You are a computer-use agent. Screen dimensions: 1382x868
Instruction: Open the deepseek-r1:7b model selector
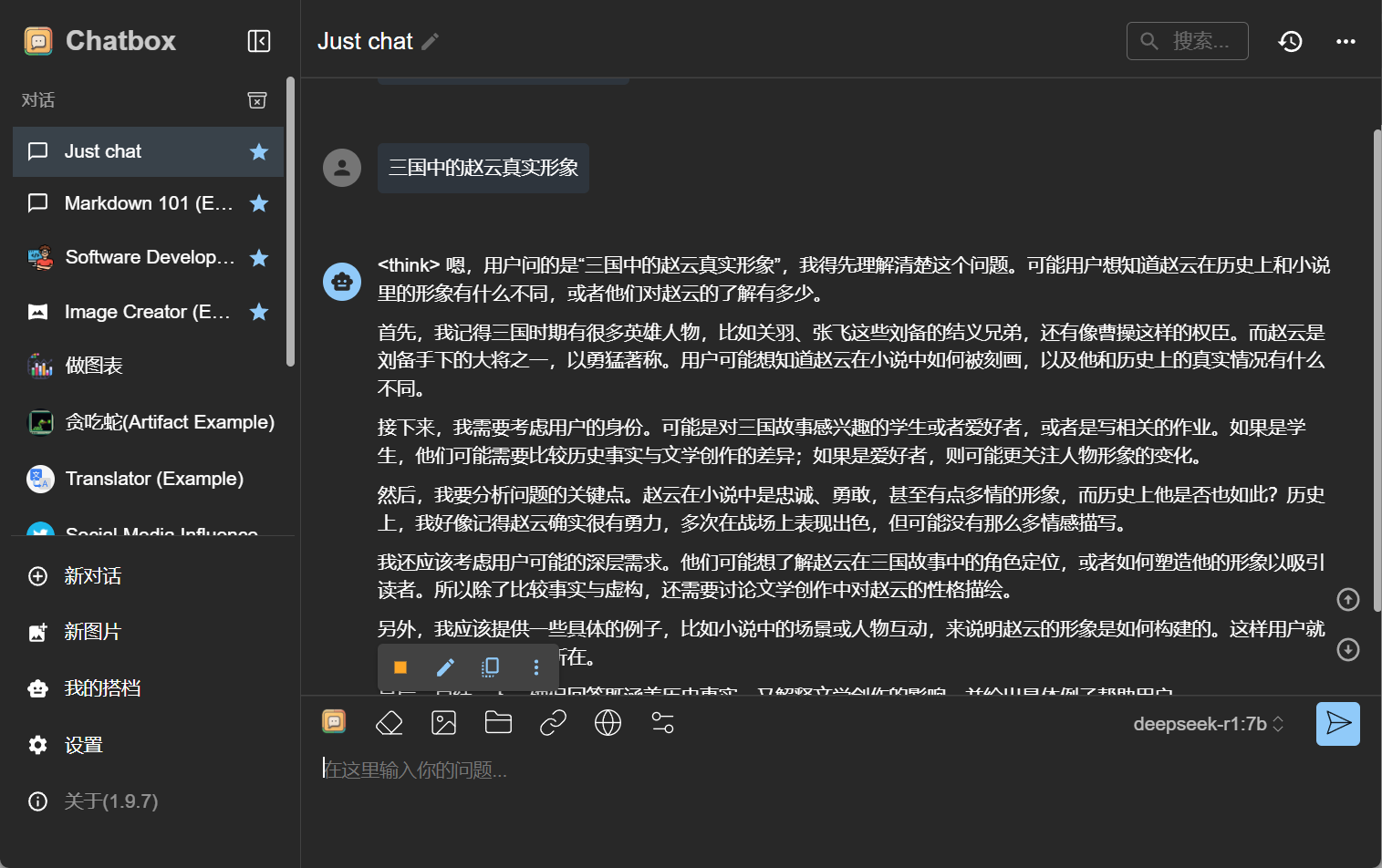[1206, 723]
